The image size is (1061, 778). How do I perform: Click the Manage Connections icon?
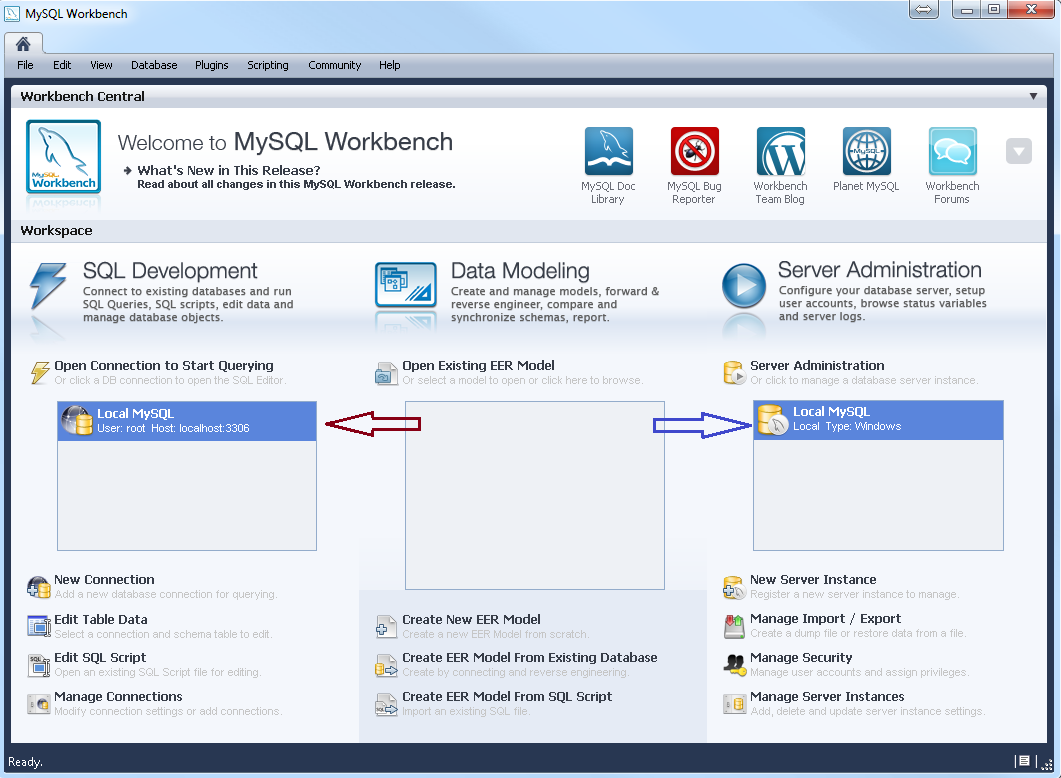click(39, 704)
